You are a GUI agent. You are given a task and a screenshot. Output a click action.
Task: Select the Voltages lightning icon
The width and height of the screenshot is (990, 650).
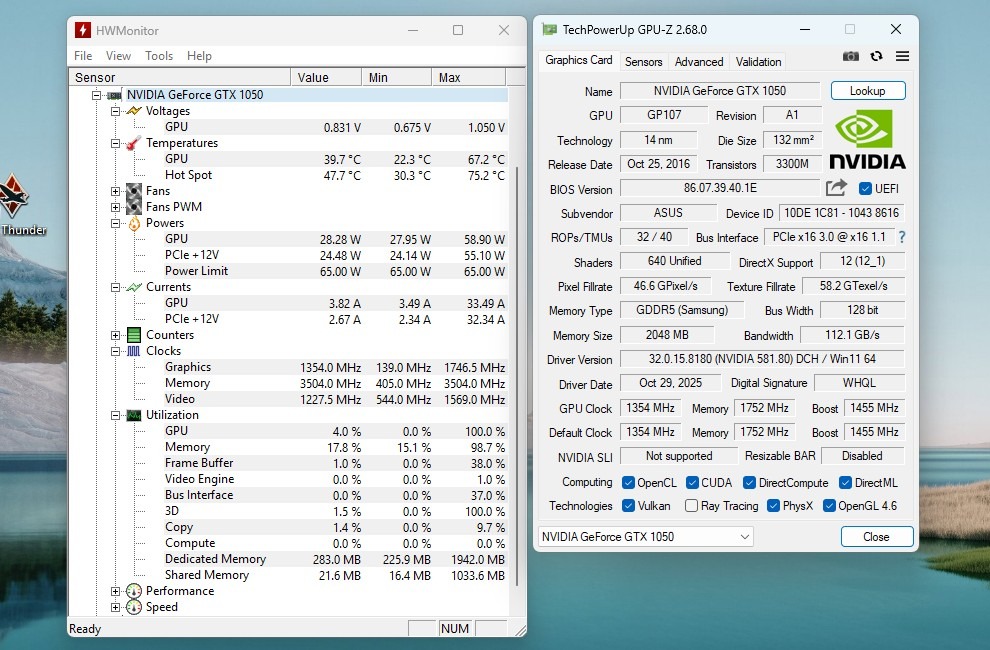click(x=134, y=111)
